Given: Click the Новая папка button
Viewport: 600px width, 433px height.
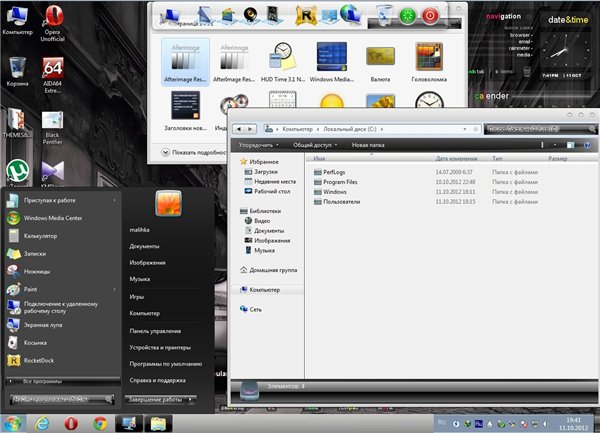Looking at the screenshot, I should pos(368,144).
